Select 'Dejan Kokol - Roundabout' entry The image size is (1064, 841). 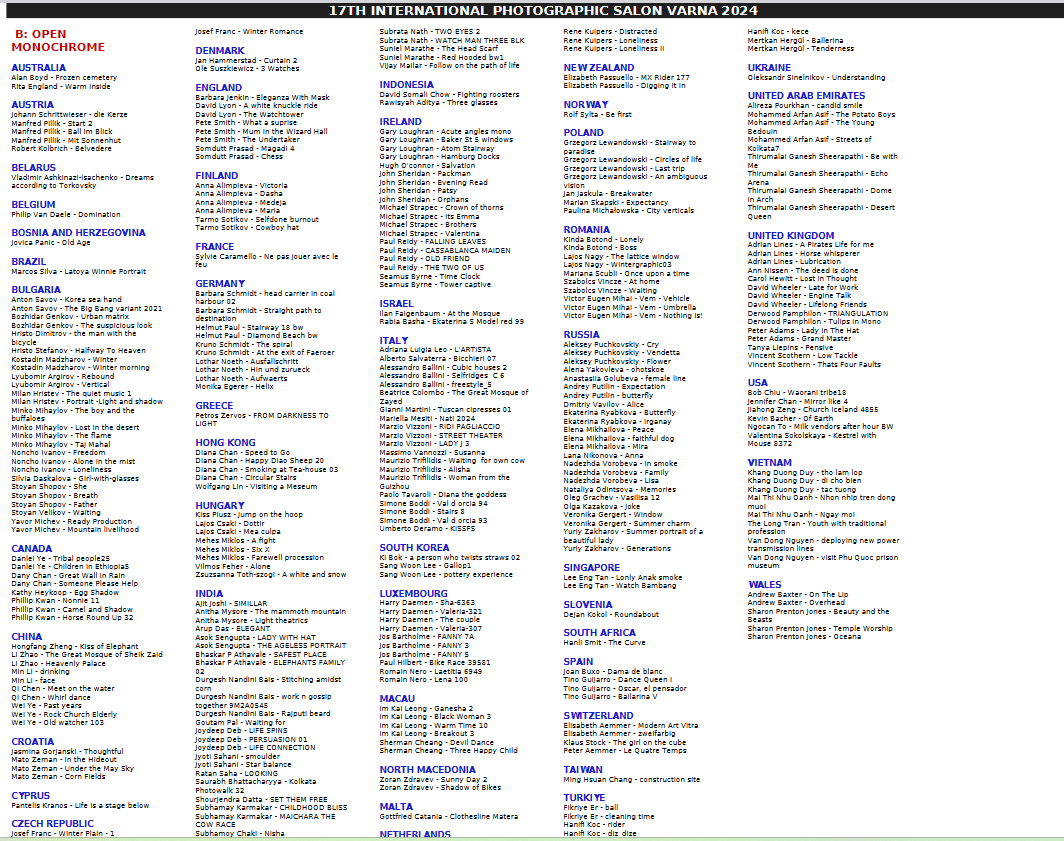click(x=611, y=614)
